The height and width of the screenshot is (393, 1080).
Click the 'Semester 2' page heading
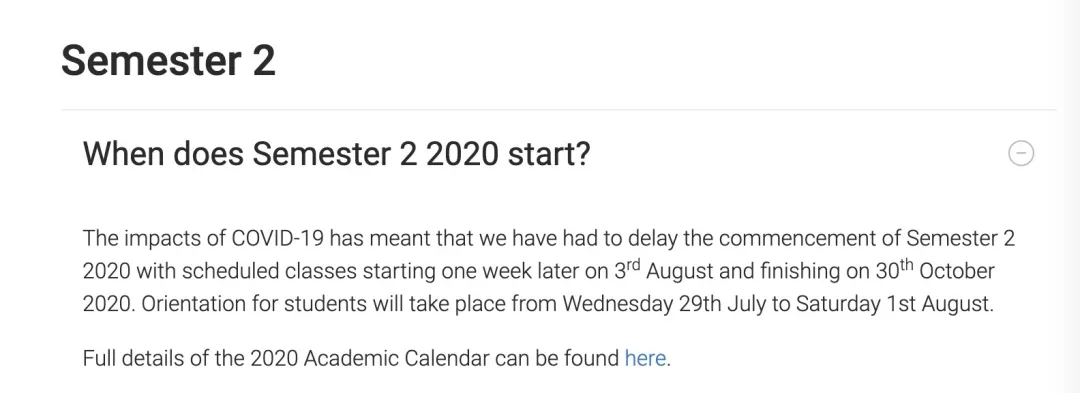pos(168,61)
